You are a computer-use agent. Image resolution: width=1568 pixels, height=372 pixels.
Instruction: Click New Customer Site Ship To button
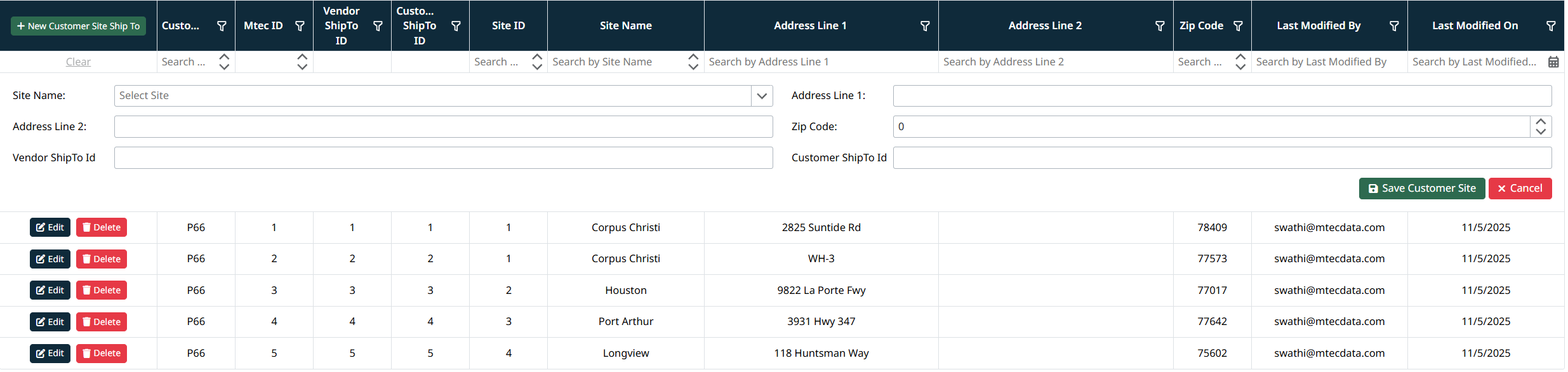pos(78,26)
